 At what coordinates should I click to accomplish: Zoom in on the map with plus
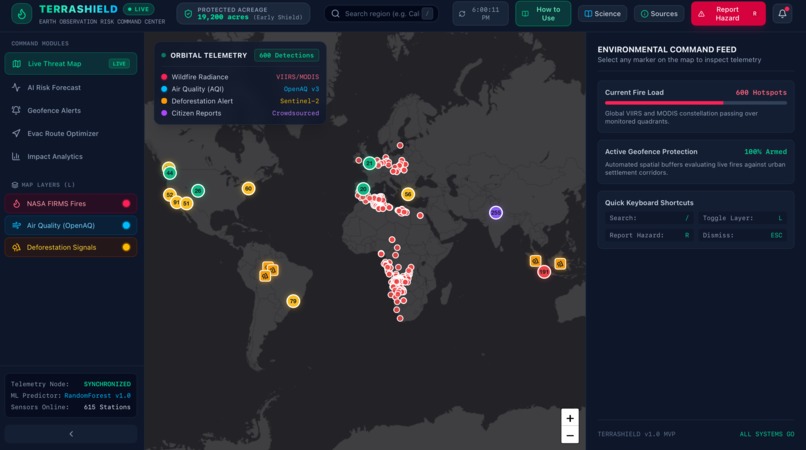click(570, 418)
